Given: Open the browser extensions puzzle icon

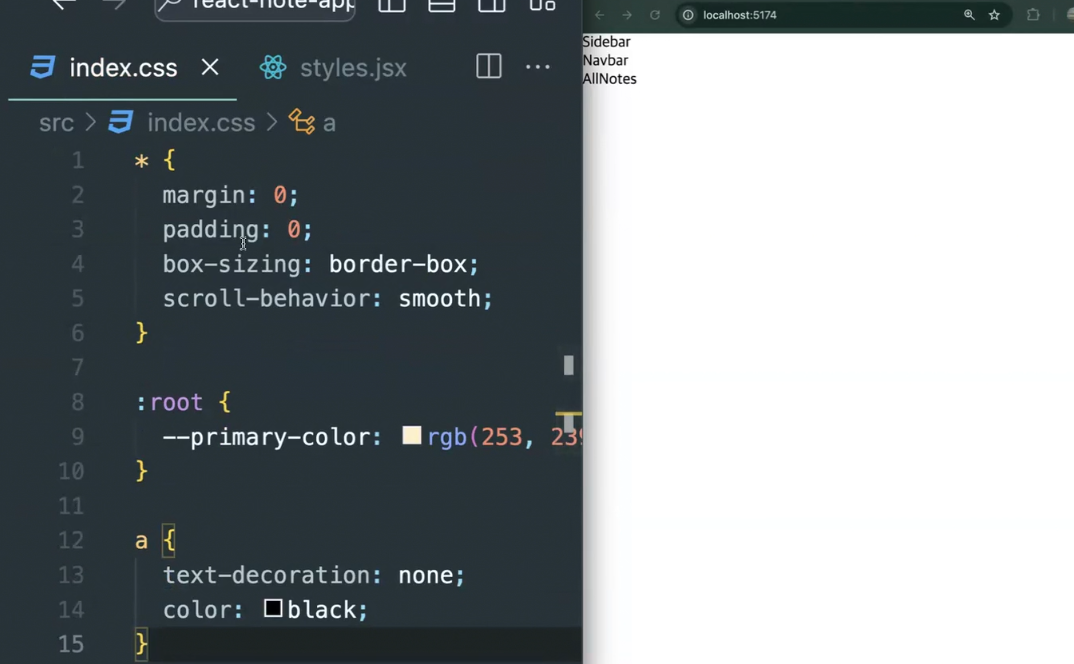Looking at the screenshot, I should [x=1033, y=15].
